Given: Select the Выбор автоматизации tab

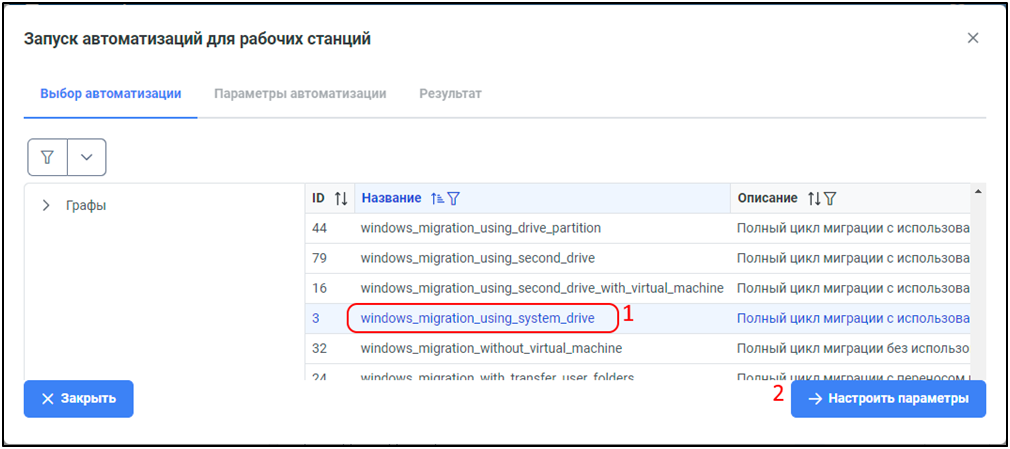Looking at the screenshot, I should 110,94.
